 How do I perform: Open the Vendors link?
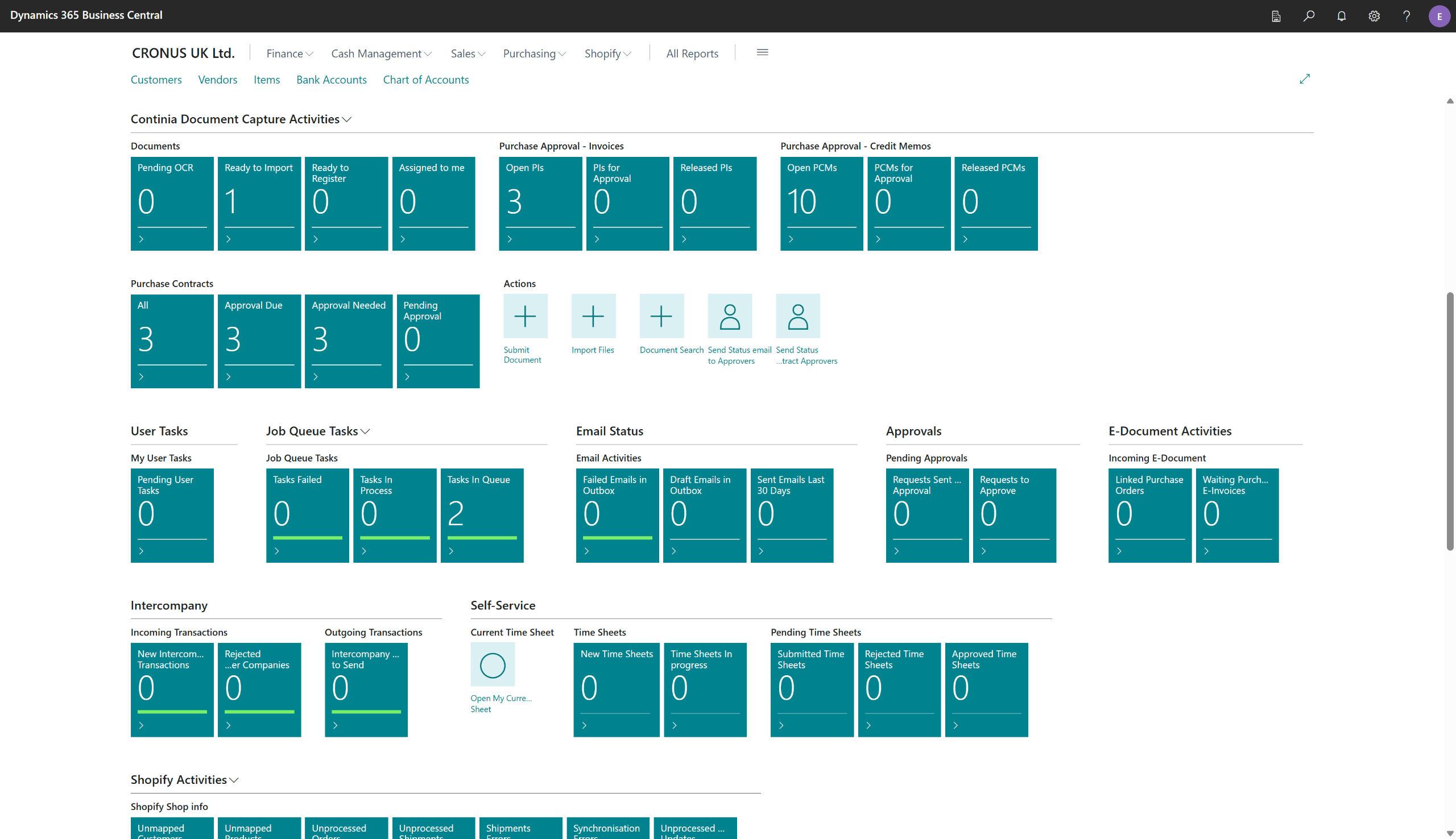[217, 80]
